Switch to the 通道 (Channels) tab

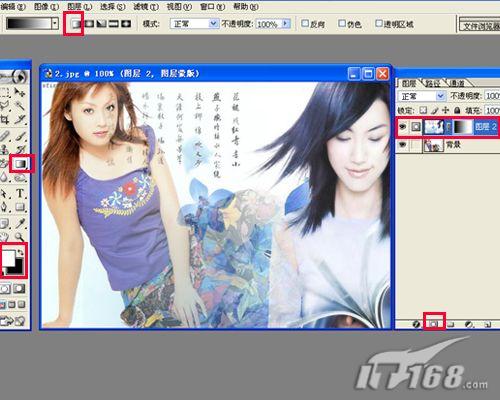tap(457, 83)
